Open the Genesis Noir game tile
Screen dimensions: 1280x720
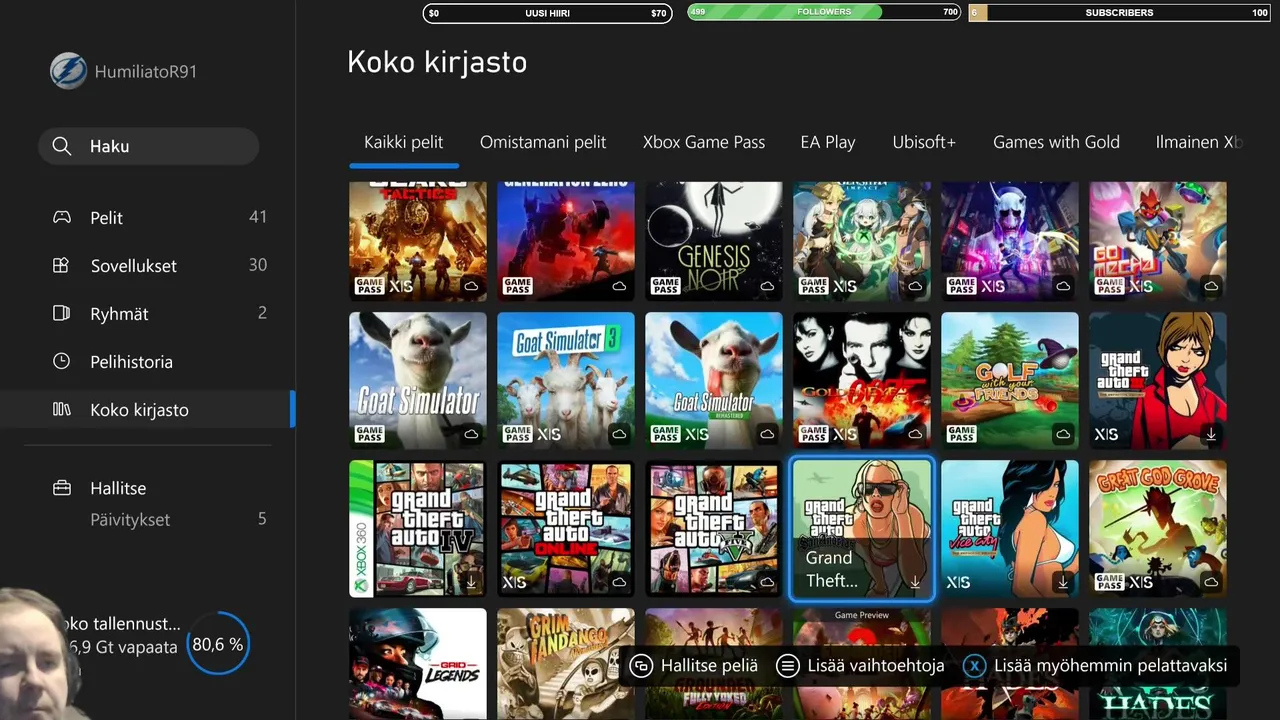pyautogui.click(x=714, y=241)
